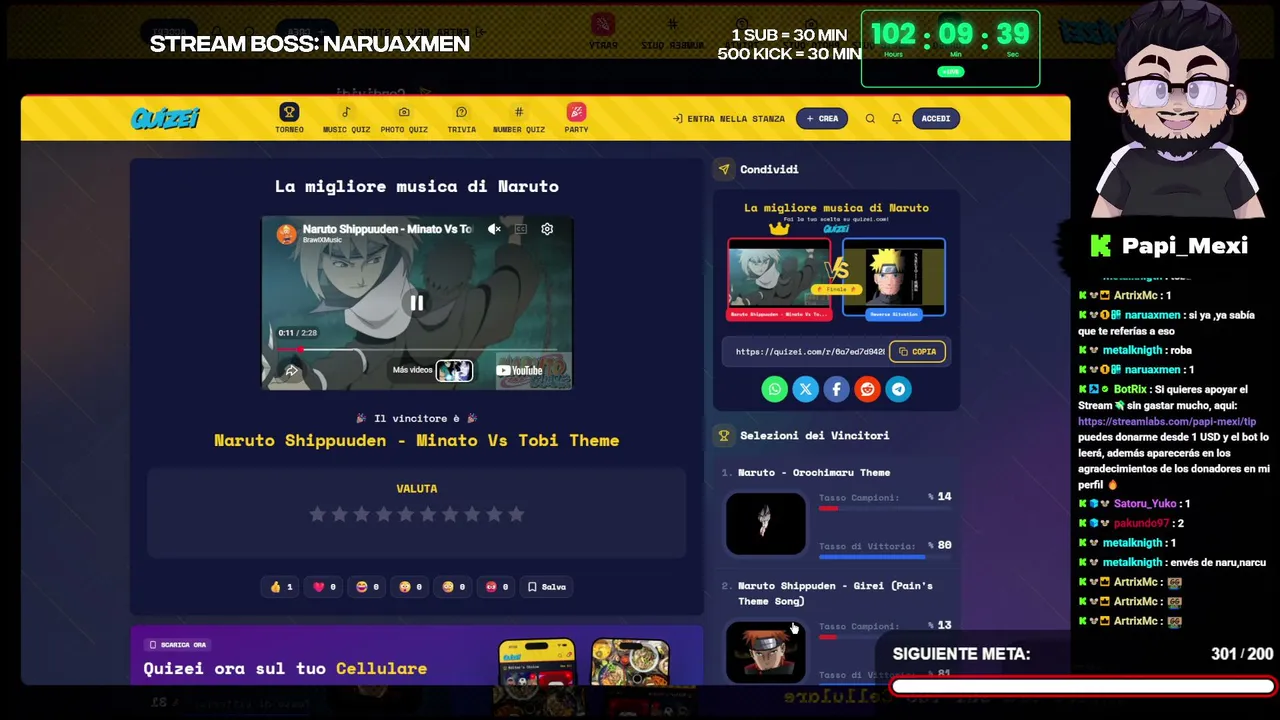The width and height of the screenshot is (1280, 720).
Task: Open the Photo Quiz section
Action: [x=404, y=118]
